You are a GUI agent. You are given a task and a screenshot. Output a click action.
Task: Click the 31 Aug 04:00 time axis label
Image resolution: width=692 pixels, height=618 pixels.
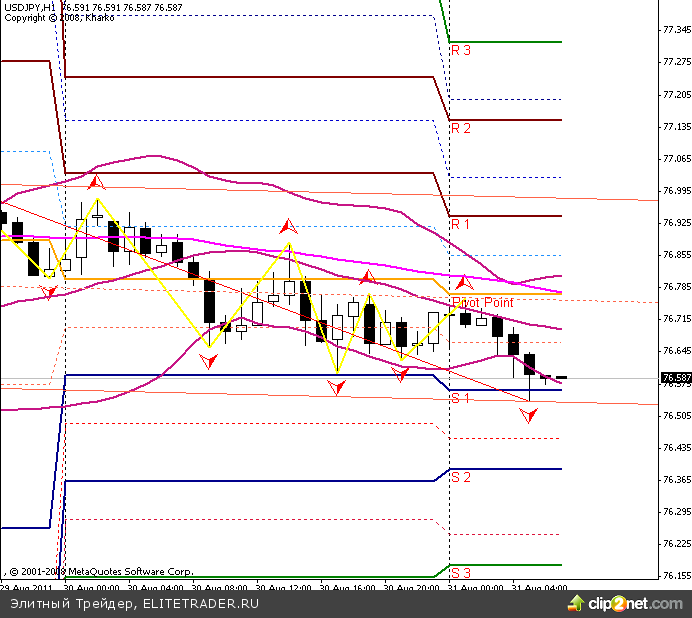pos(540,588)
